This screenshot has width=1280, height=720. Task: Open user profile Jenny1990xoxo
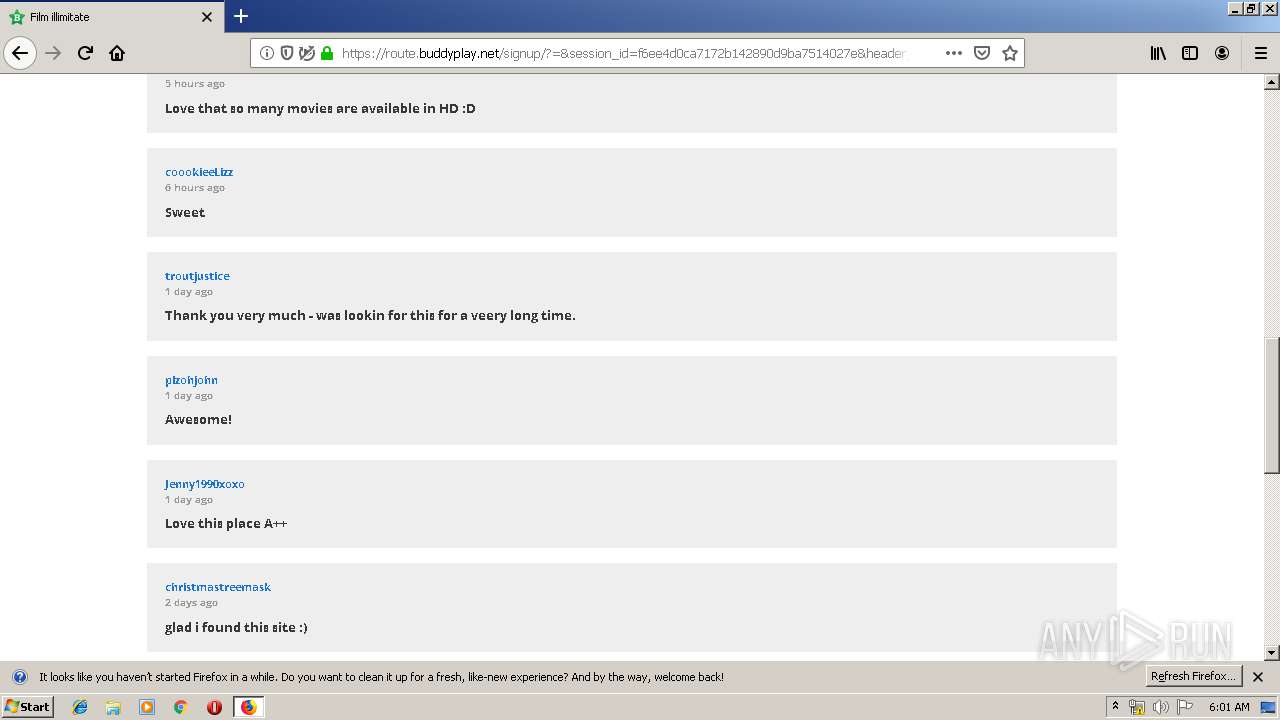205,484
